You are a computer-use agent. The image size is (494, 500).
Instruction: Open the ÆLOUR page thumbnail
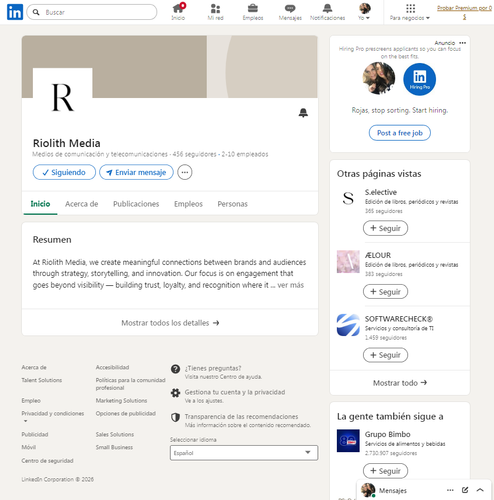point(348,262)
